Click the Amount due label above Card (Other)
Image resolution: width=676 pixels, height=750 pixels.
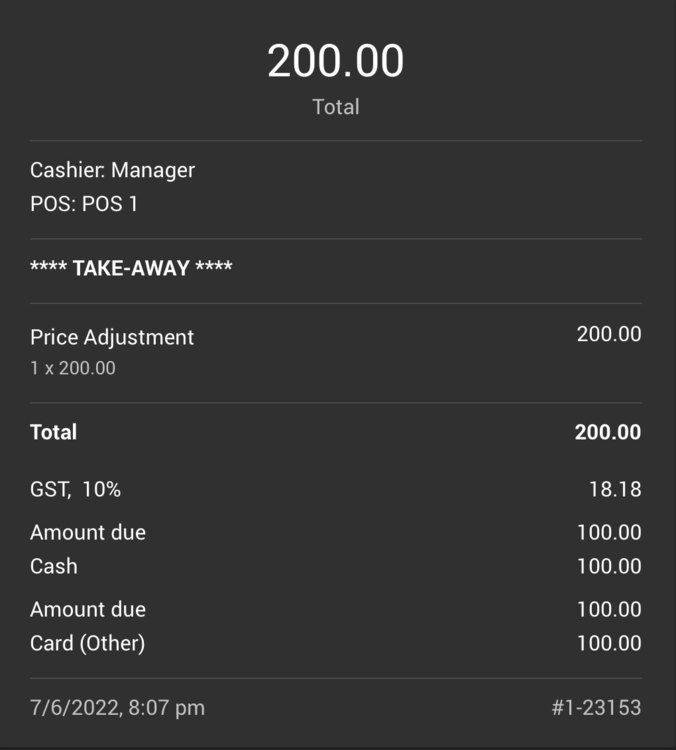(88, 610)
